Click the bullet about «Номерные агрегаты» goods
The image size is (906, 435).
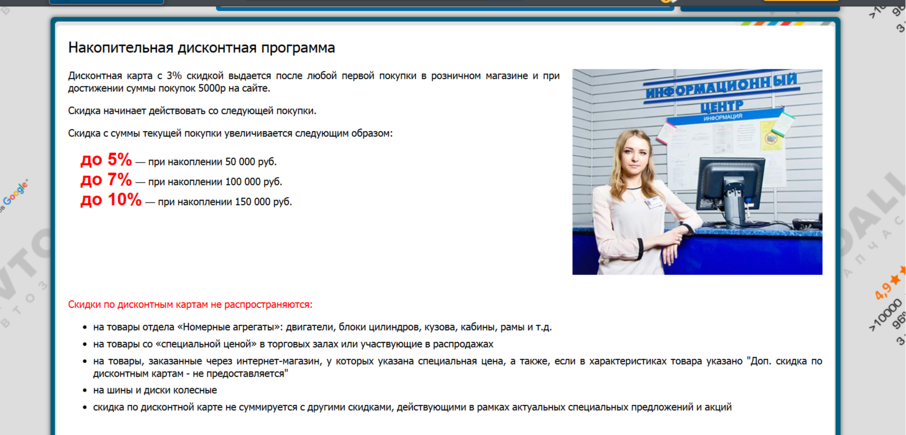[322, 327]
